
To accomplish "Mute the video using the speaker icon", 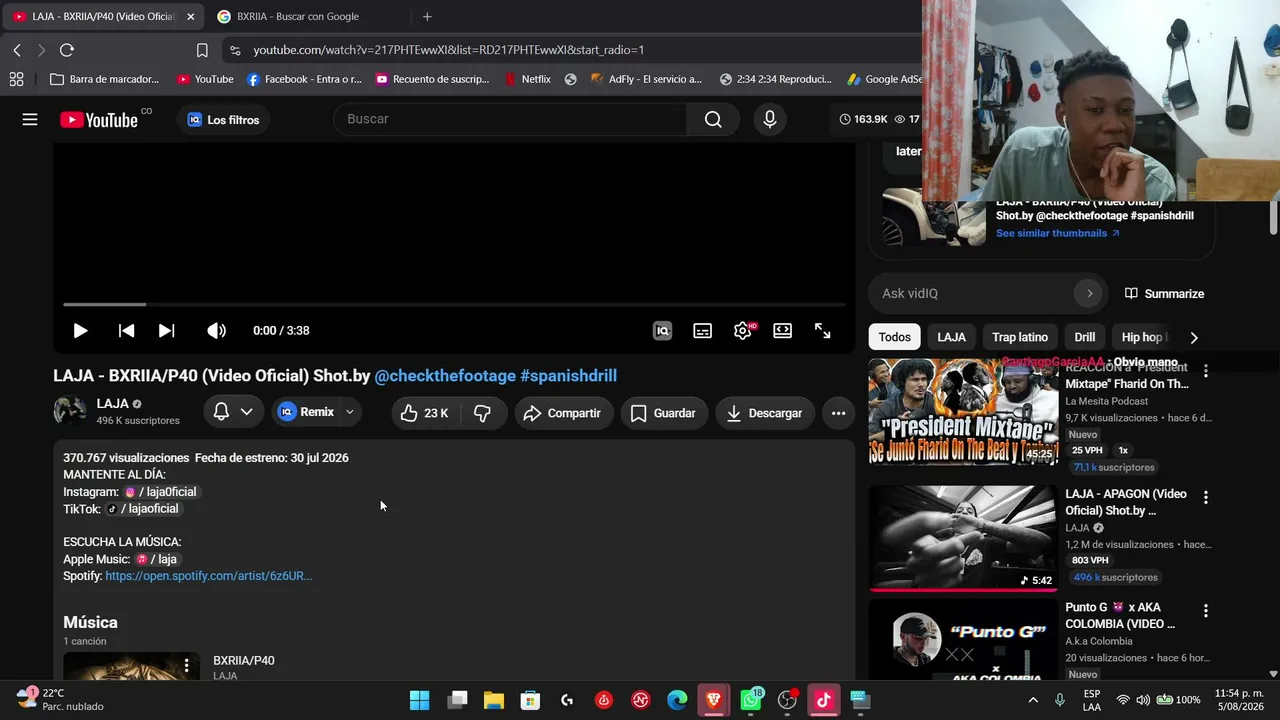I will (x=216, y=331).
